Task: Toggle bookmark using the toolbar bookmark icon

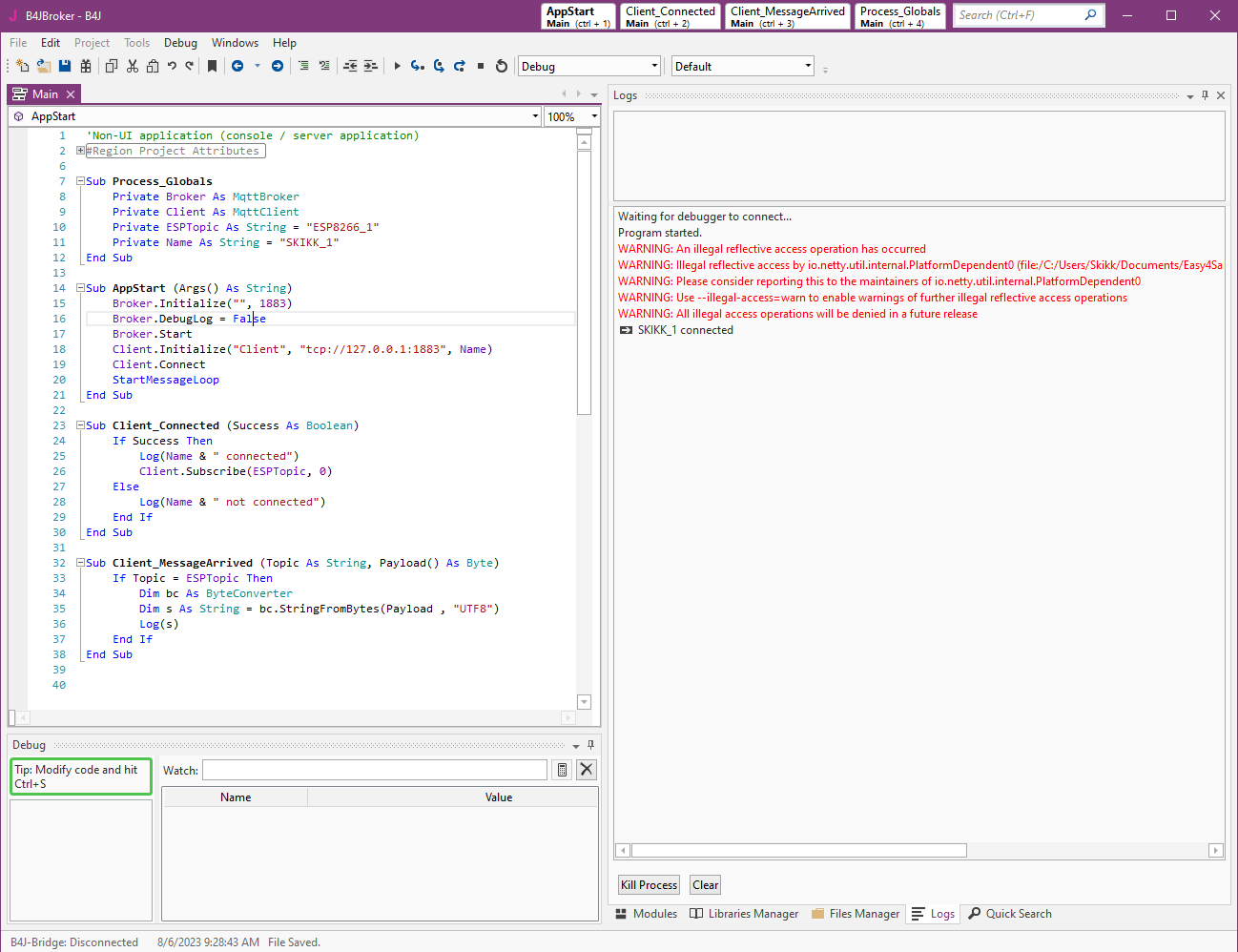Action: [x=212, y=66]
